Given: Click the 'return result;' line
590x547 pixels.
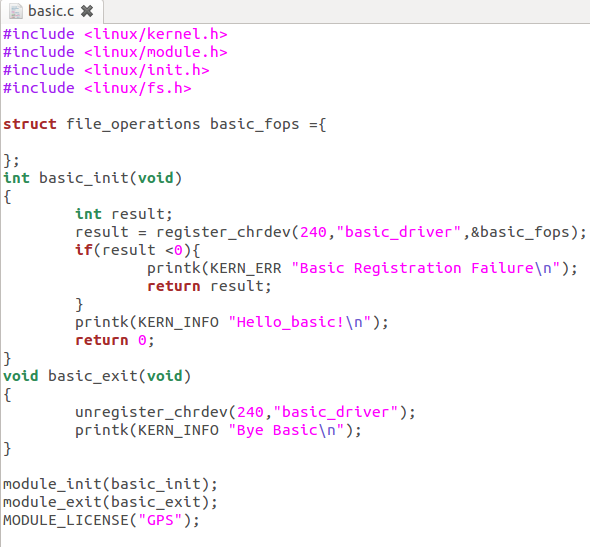Looking at the screenshot, I should [209, 286].
